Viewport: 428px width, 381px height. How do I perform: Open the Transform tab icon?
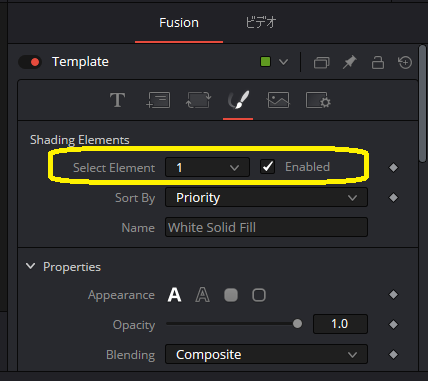[198, 100]
